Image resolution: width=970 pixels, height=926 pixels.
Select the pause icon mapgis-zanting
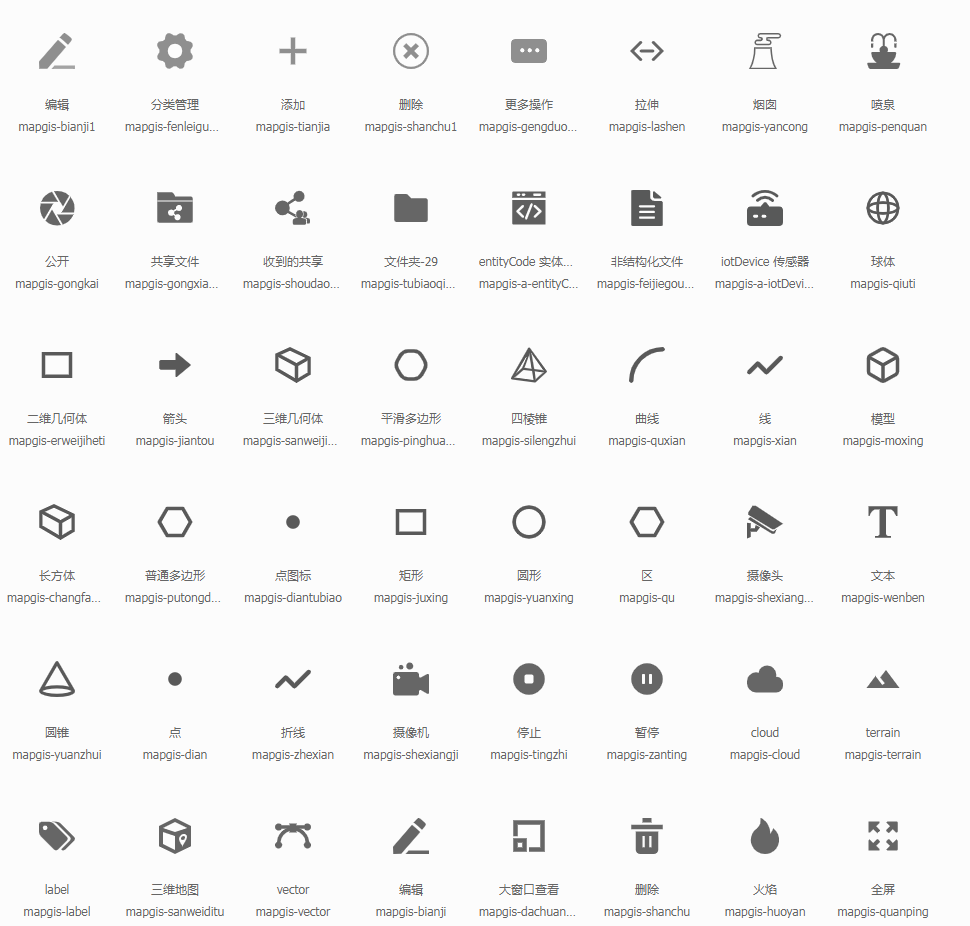647,679
